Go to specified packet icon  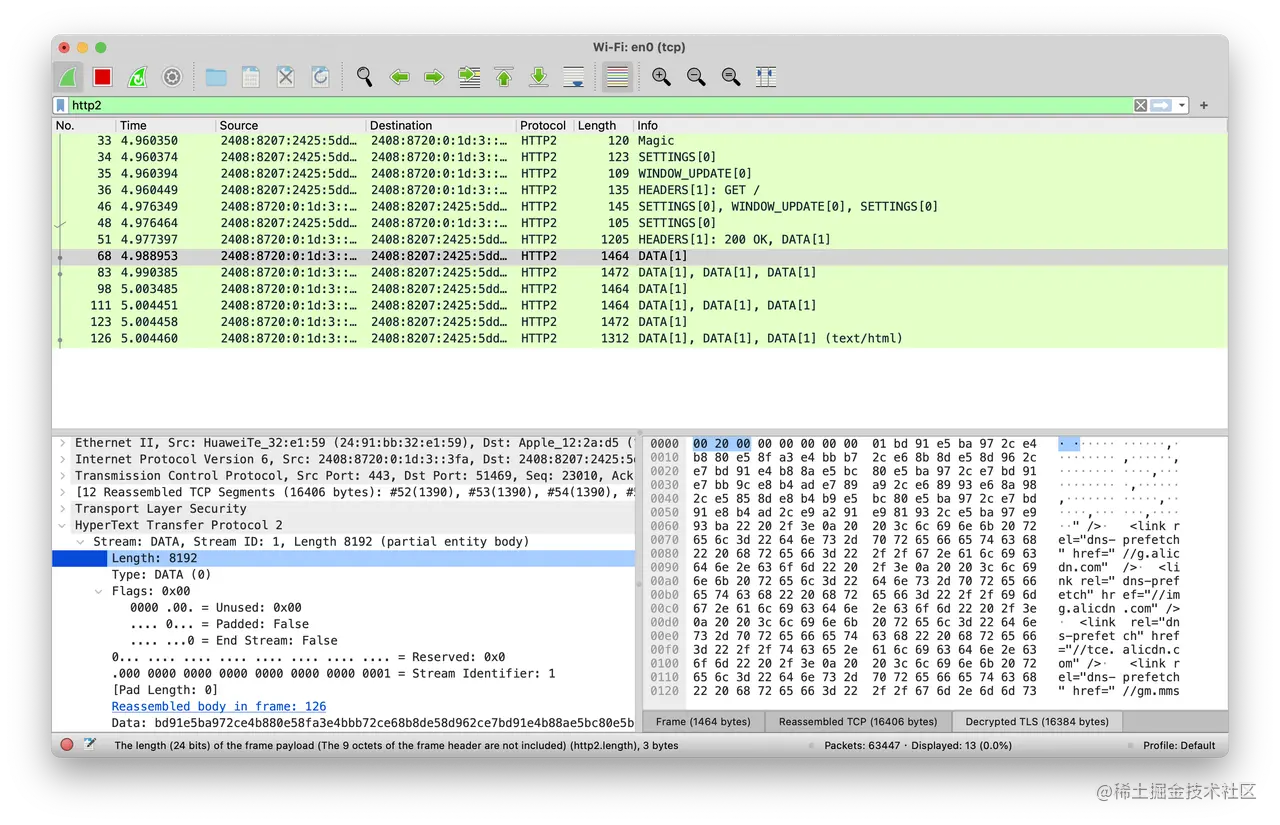[469, 77]
